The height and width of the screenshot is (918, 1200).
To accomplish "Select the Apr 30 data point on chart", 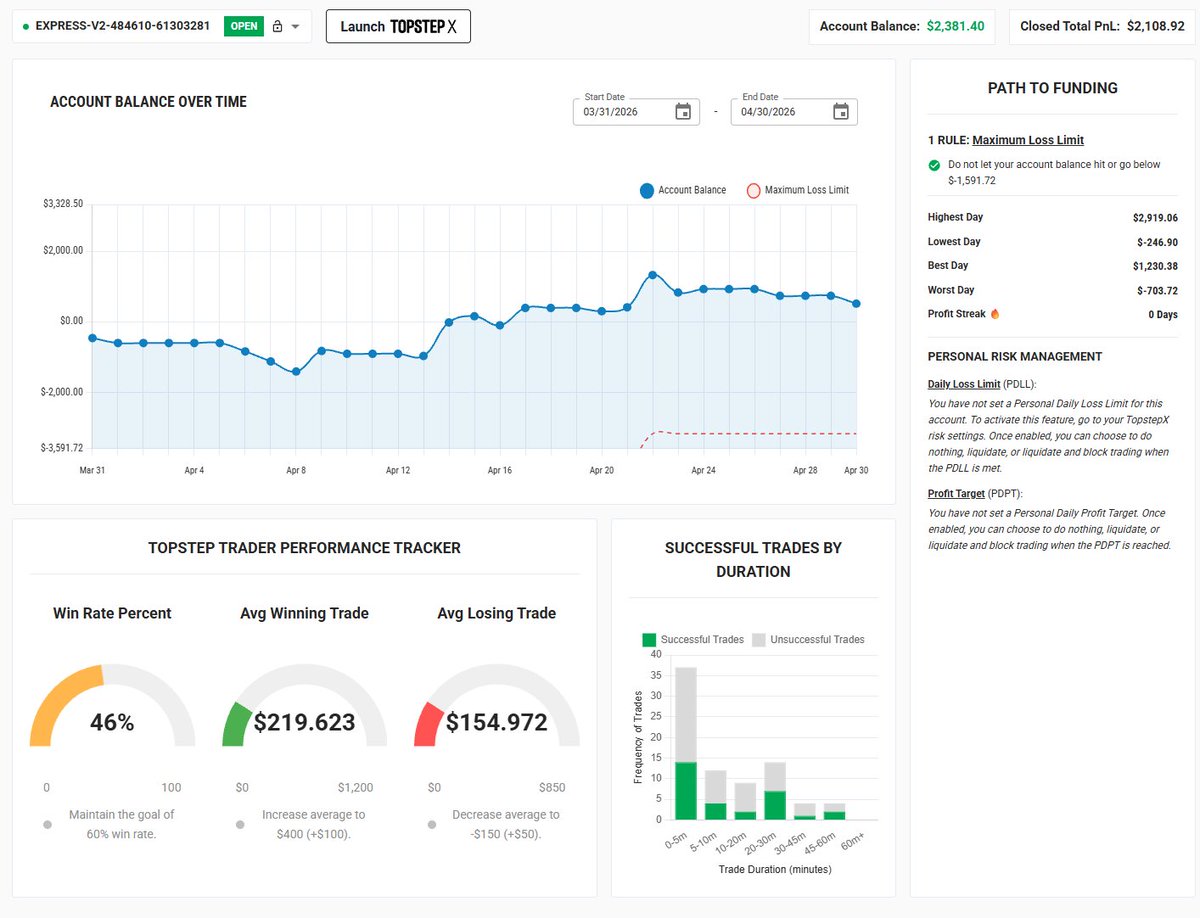I will (x=857, y=303).
